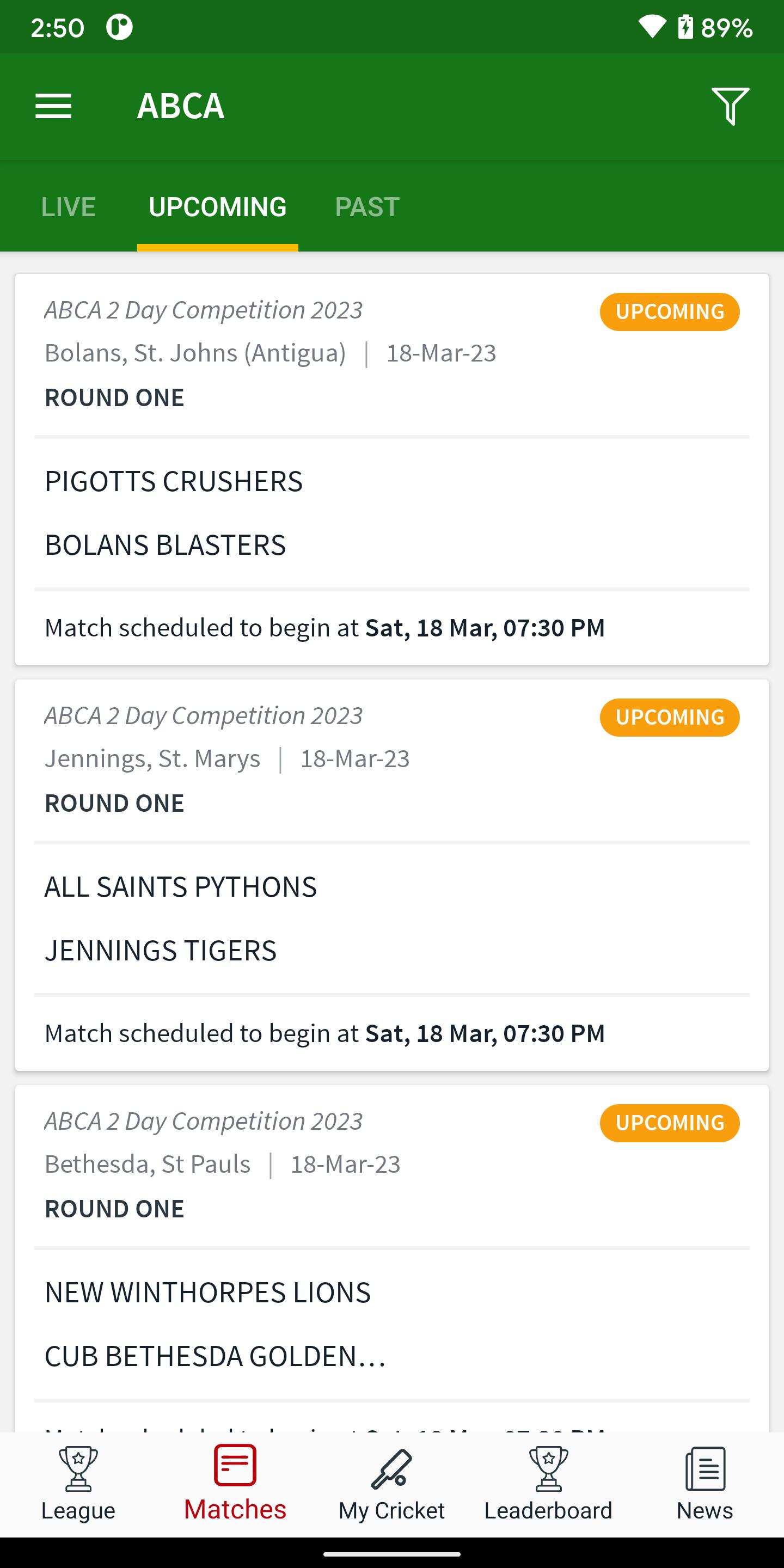Tap the Wi-Fi status bar icon
Screen dimensions: 784x1568
[652, 27]
